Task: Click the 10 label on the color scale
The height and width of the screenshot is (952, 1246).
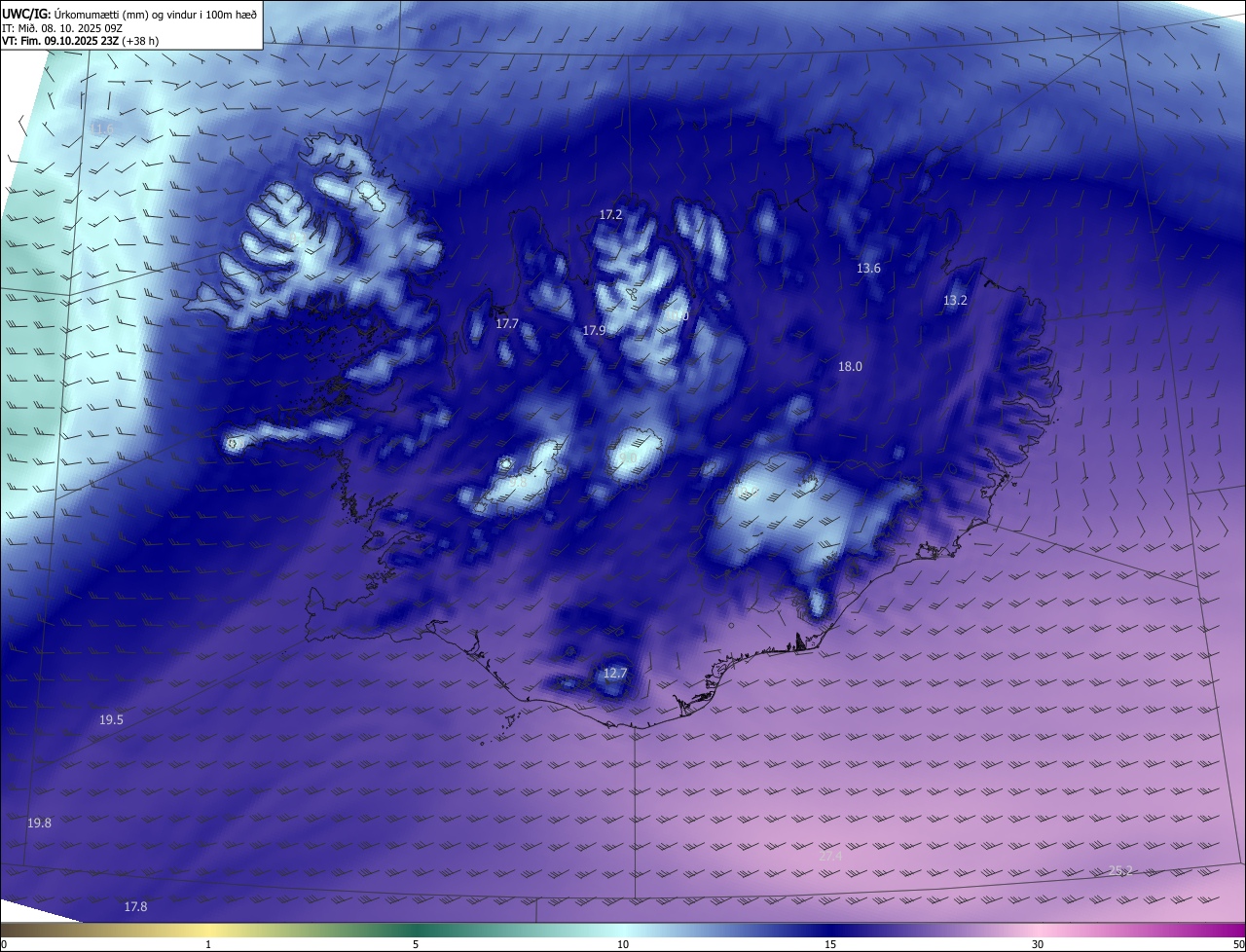Action: (623, 944)
